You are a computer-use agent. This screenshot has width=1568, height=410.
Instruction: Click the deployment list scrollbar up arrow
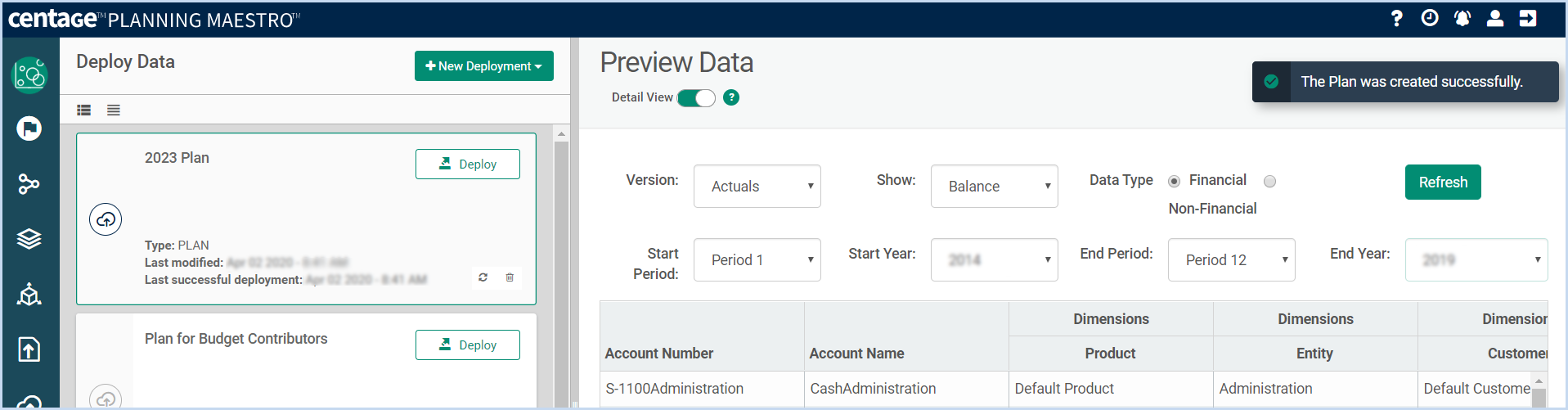click(561, 133)
